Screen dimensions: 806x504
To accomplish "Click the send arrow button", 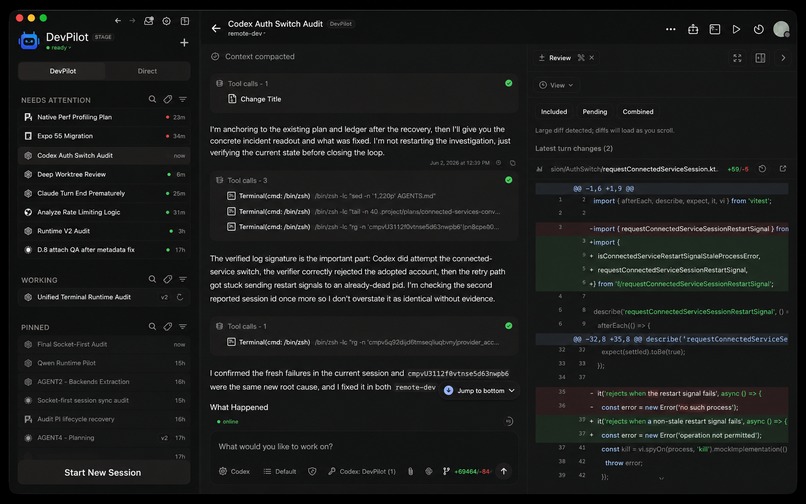I will tap(504, 471).
